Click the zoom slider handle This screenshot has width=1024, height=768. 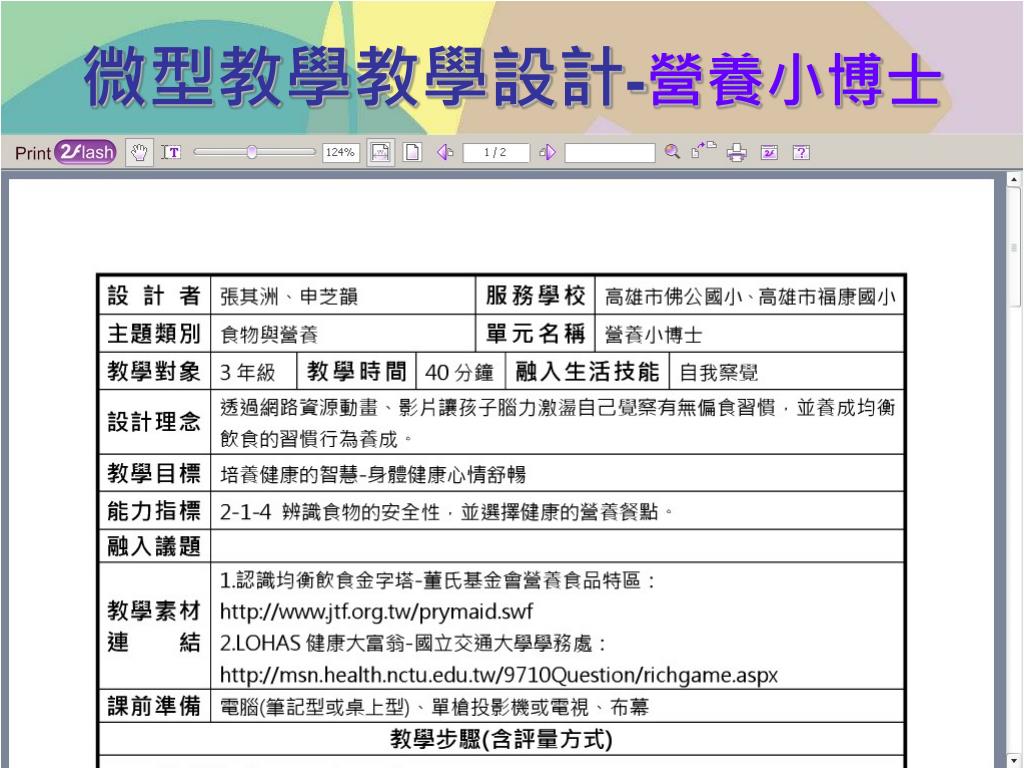point(251,152)
